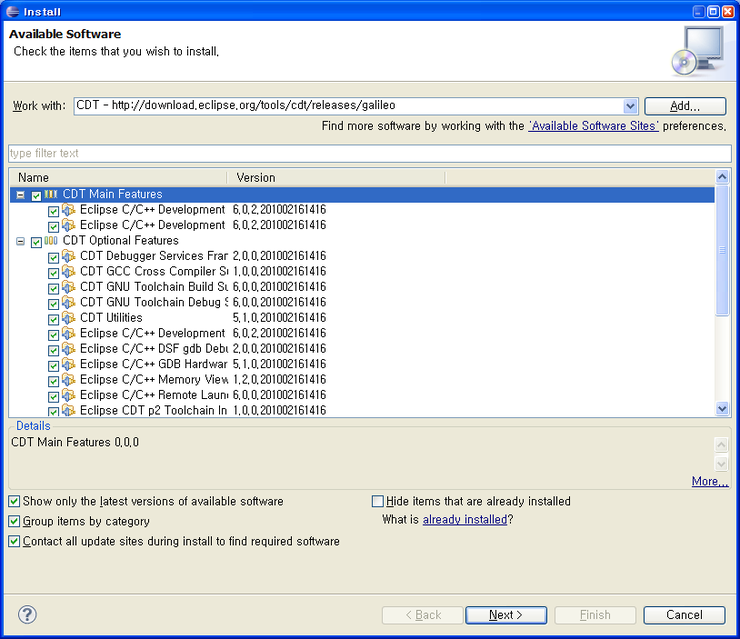Open the already installed link
Image resolution: width=740 pixels, height=639 pixels.
[x=465, y=520]
